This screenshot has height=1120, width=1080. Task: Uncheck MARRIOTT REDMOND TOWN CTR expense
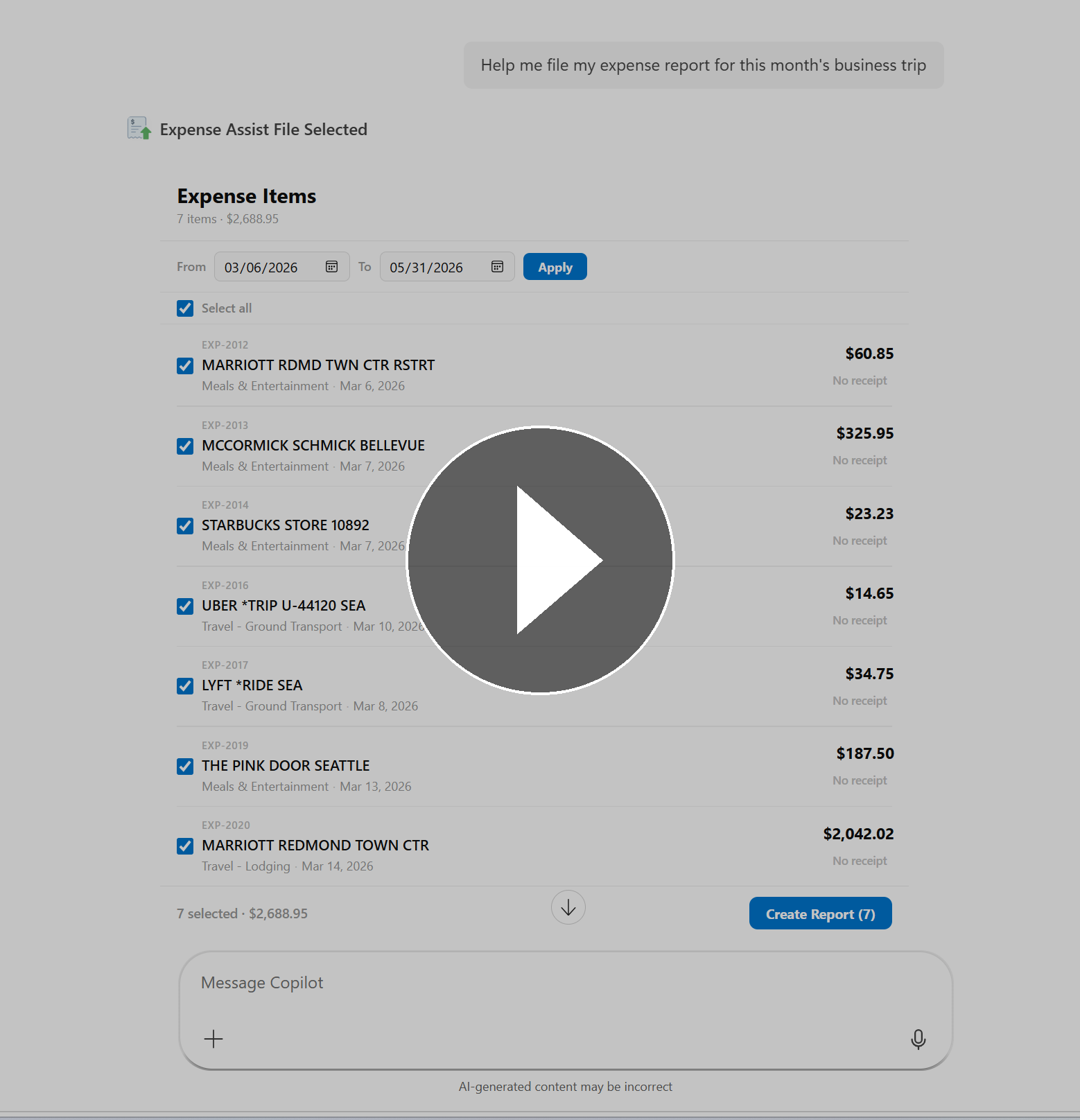[185, 846]
